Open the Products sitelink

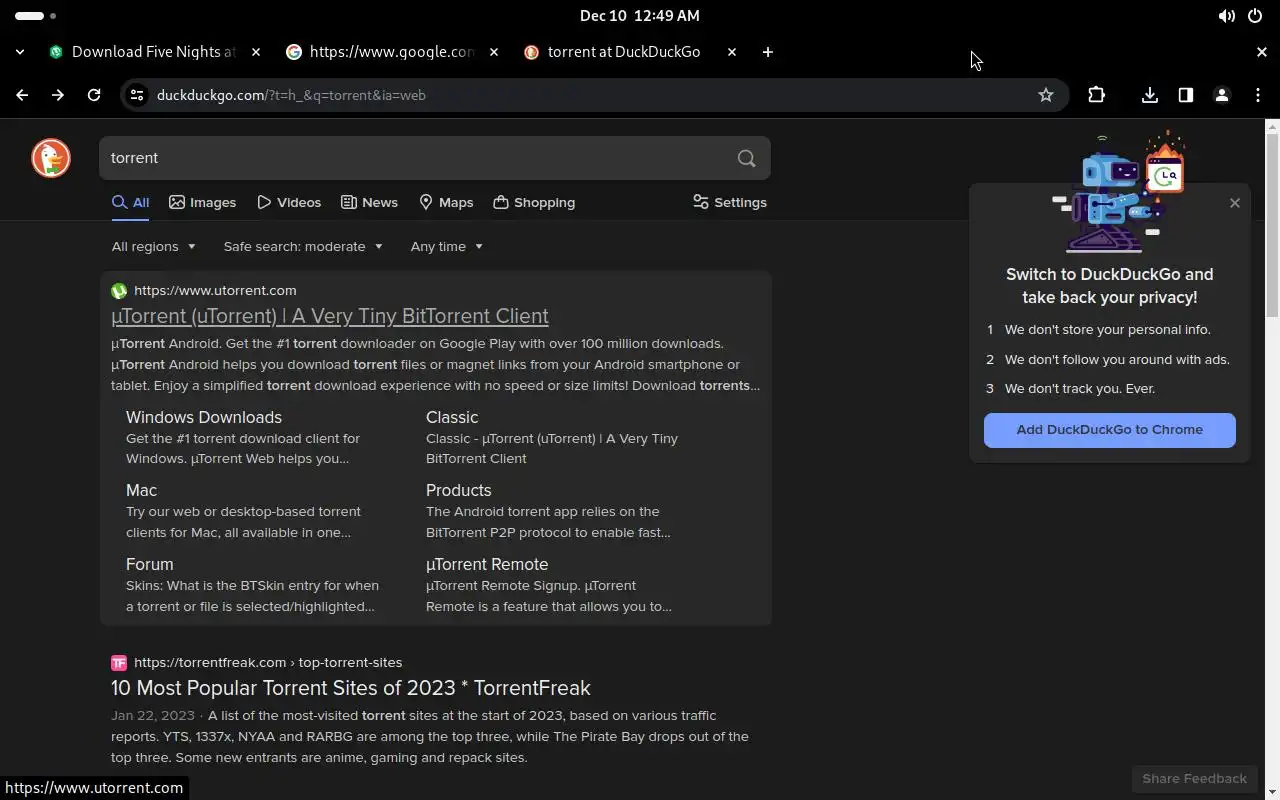point(459,490)
